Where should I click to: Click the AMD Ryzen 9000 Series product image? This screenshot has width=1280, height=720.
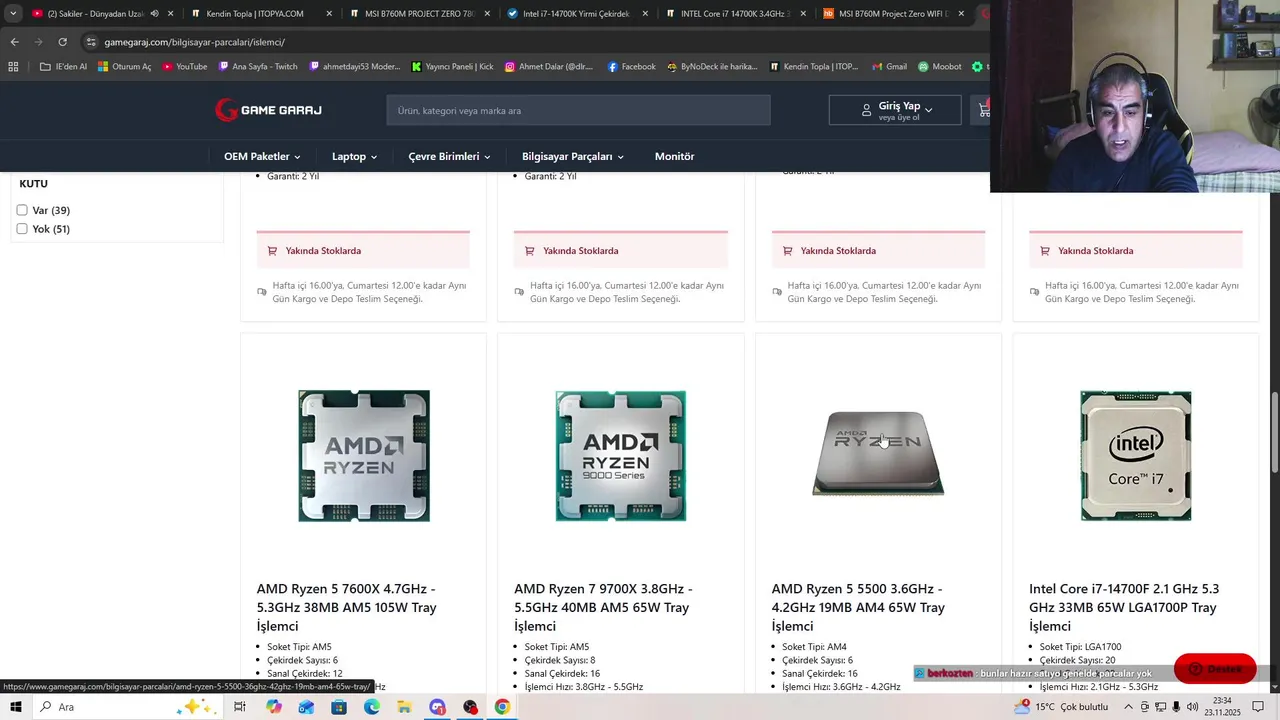tap(621, 456)
